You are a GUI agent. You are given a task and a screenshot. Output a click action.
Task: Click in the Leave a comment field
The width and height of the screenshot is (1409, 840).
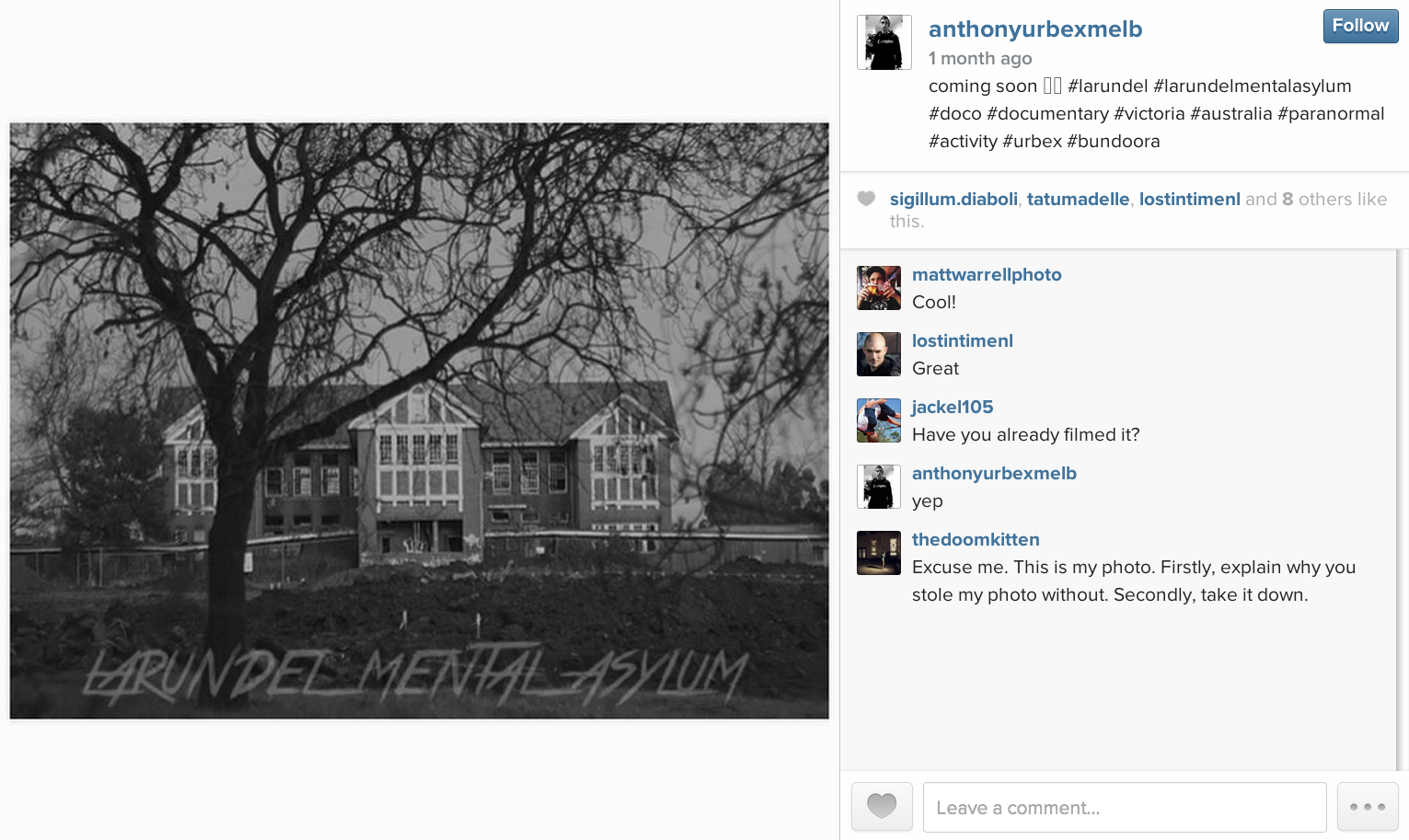pos(1125,808)
